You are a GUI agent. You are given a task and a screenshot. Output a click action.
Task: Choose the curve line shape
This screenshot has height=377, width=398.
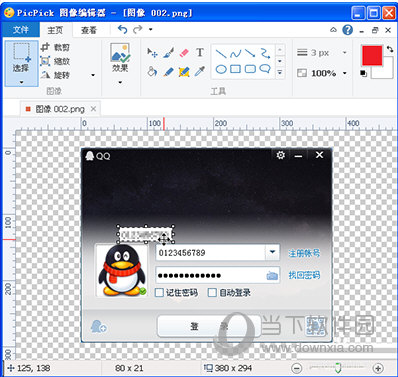click(x=235, y=53)
